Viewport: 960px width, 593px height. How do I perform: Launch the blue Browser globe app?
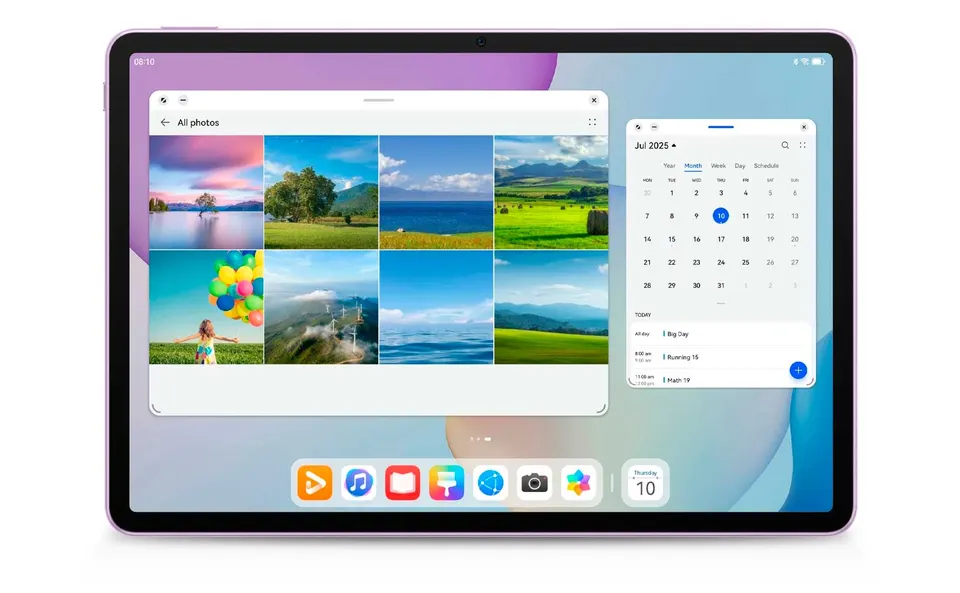(490, 483)
